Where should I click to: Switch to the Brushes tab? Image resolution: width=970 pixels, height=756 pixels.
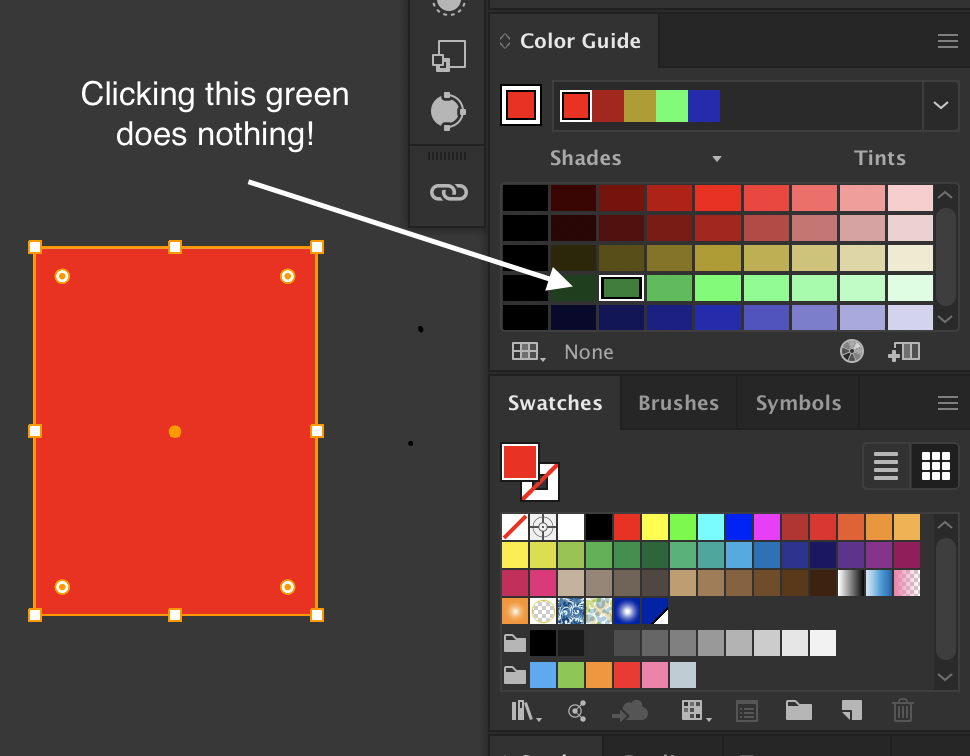click(678, 403)
